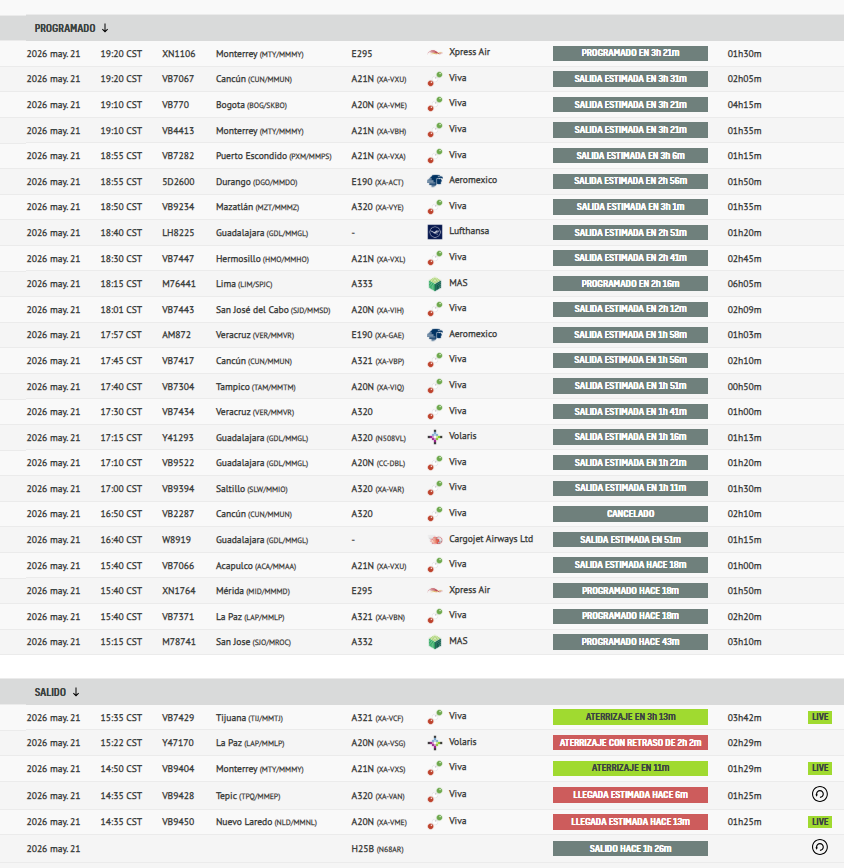This screenshot has width=844, height=868.
Task: Open the replay icon on VB9428 Tepic row
Action: [x=820, y=794]
